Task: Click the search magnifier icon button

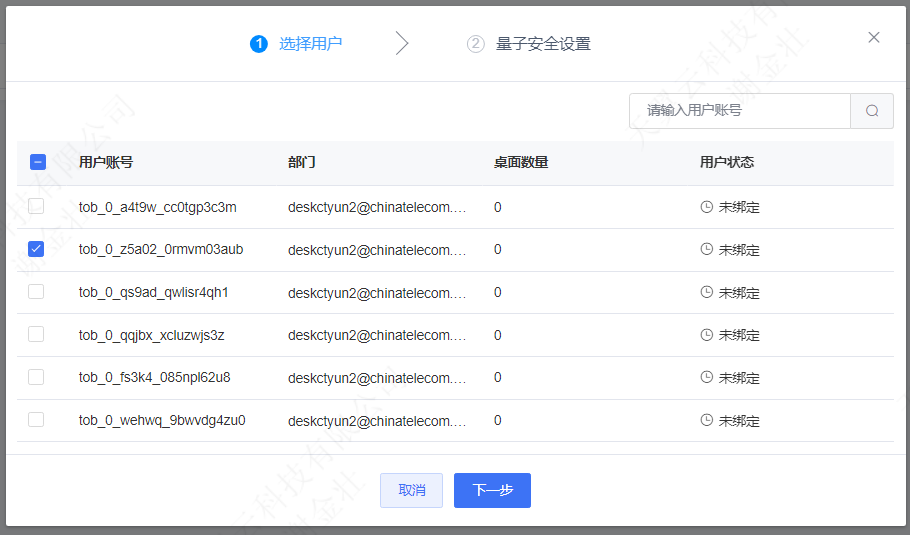Action: [x=871, y=111]
